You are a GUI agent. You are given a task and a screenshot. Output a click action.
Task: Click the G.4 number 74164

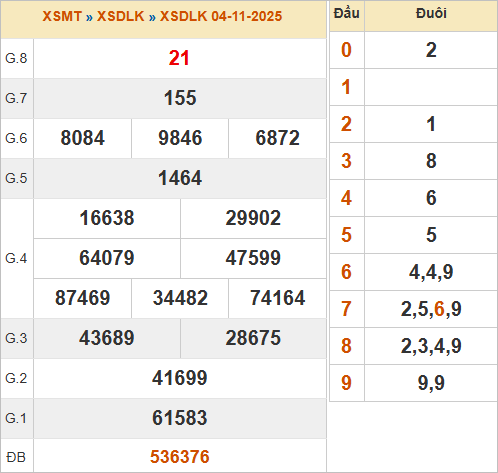point(277,298)
